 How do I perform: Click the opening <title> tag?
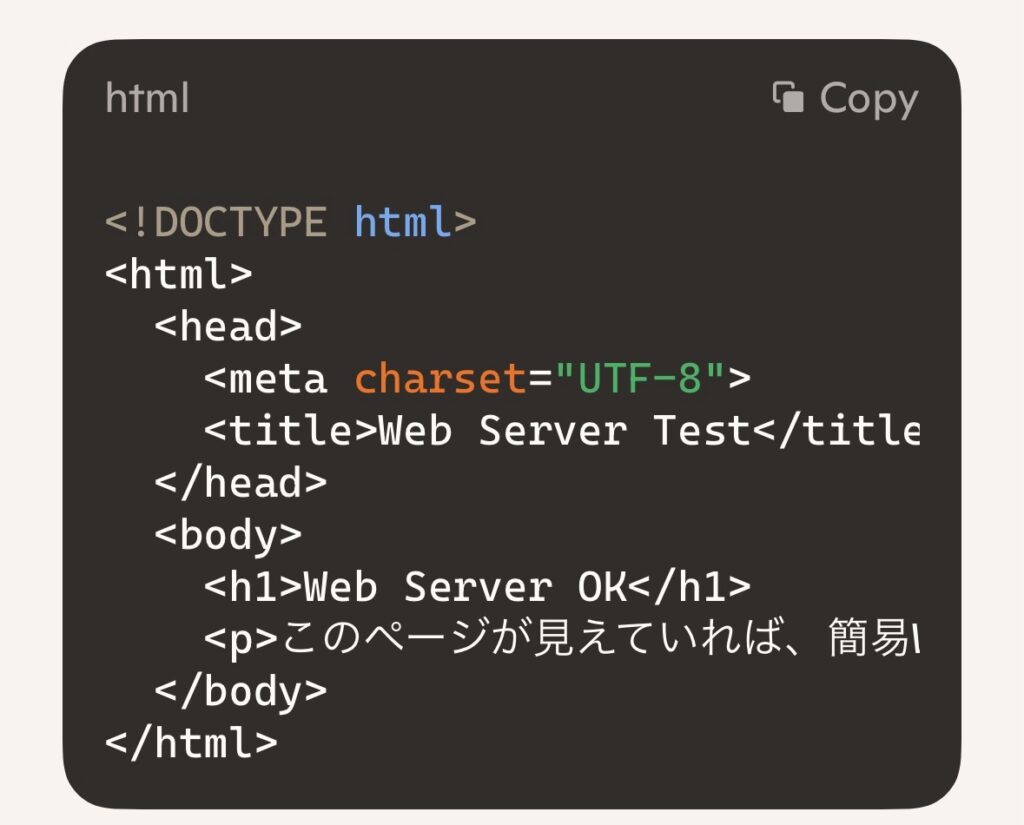tap(290, 431)
